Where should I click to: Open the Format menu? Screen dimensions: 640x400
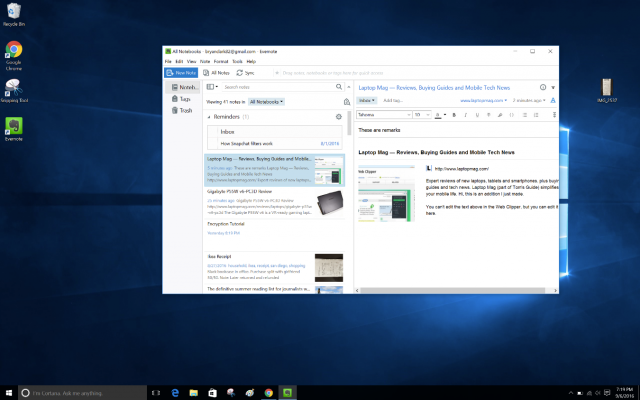point(221,61)
